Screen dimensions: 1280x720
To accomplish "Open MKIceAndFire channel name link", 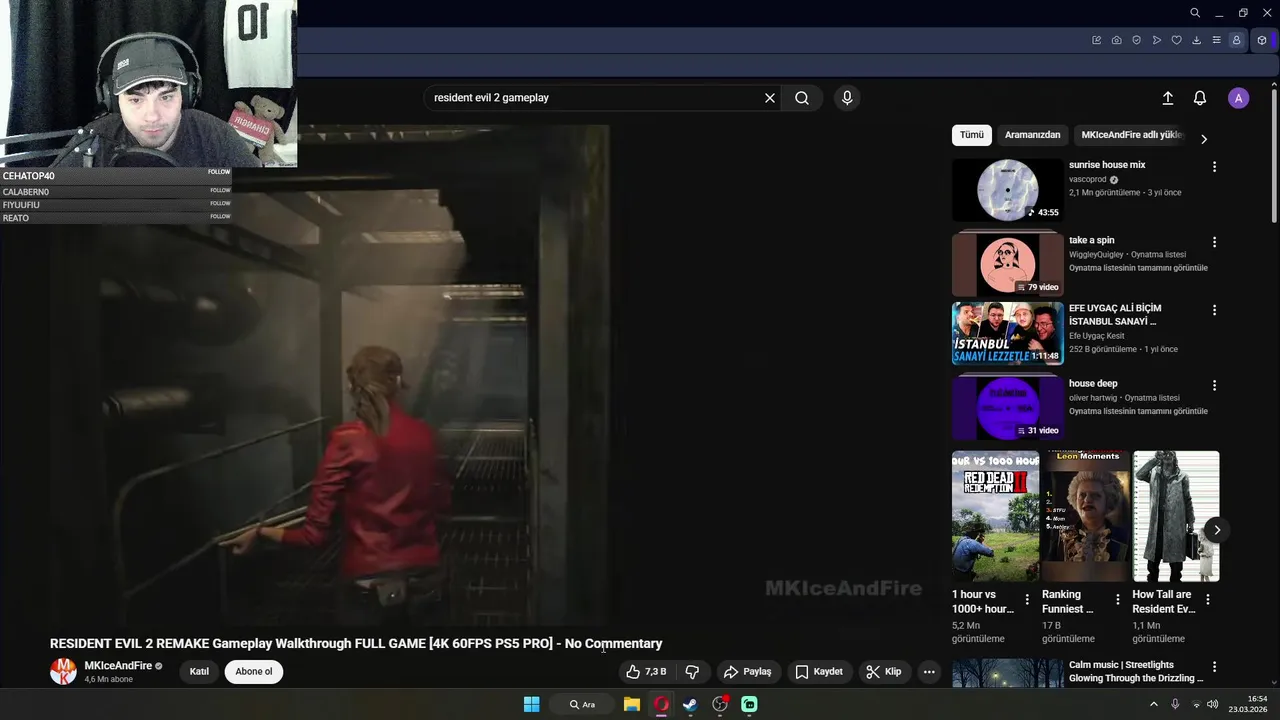I will pos(118,666).
